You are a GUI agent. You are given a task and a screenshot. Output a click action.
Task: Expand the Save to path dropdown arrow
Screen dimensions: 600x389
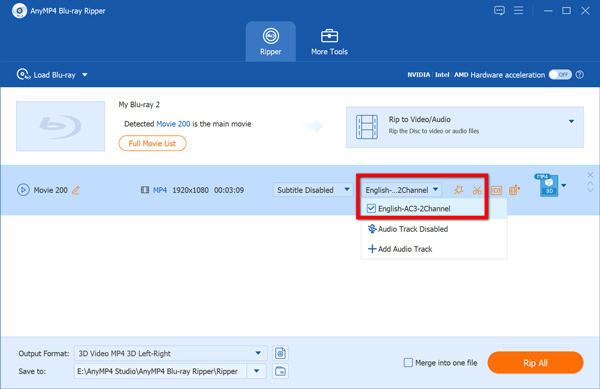[x=256, y=371]
